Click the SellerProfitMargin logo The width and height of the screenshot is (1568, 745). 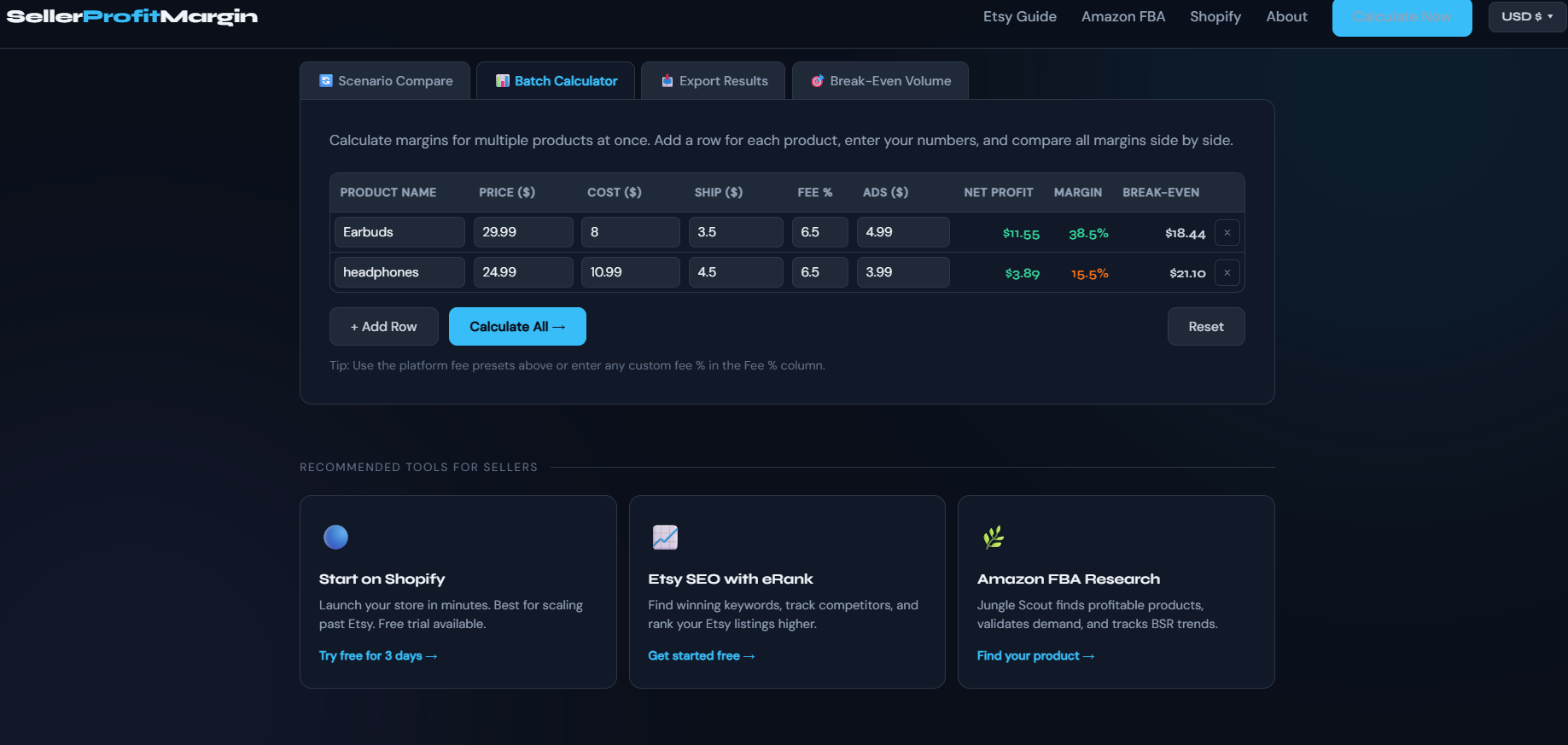click(132, 16)
